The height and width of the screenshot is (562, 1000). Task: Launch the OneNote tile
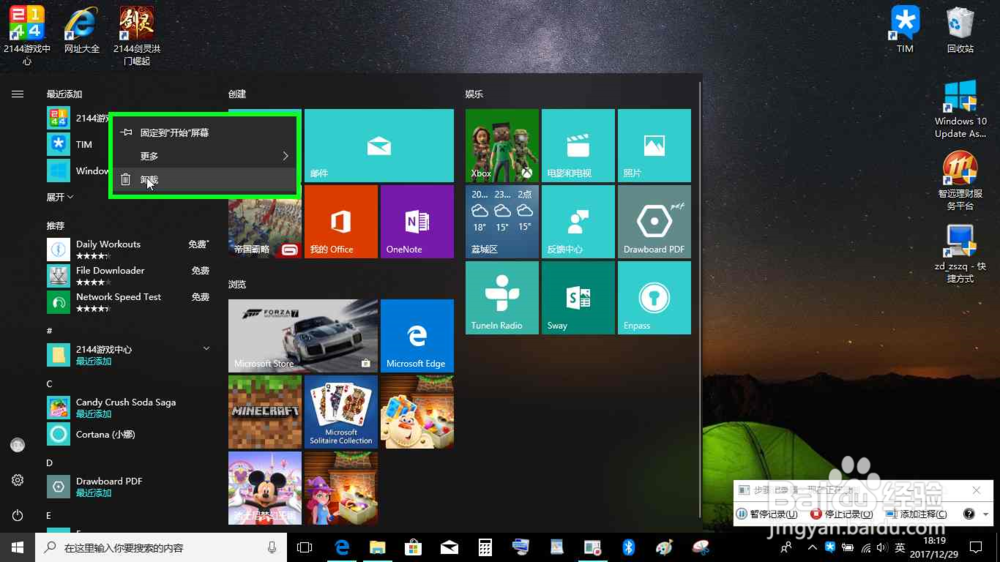point(417,221)
